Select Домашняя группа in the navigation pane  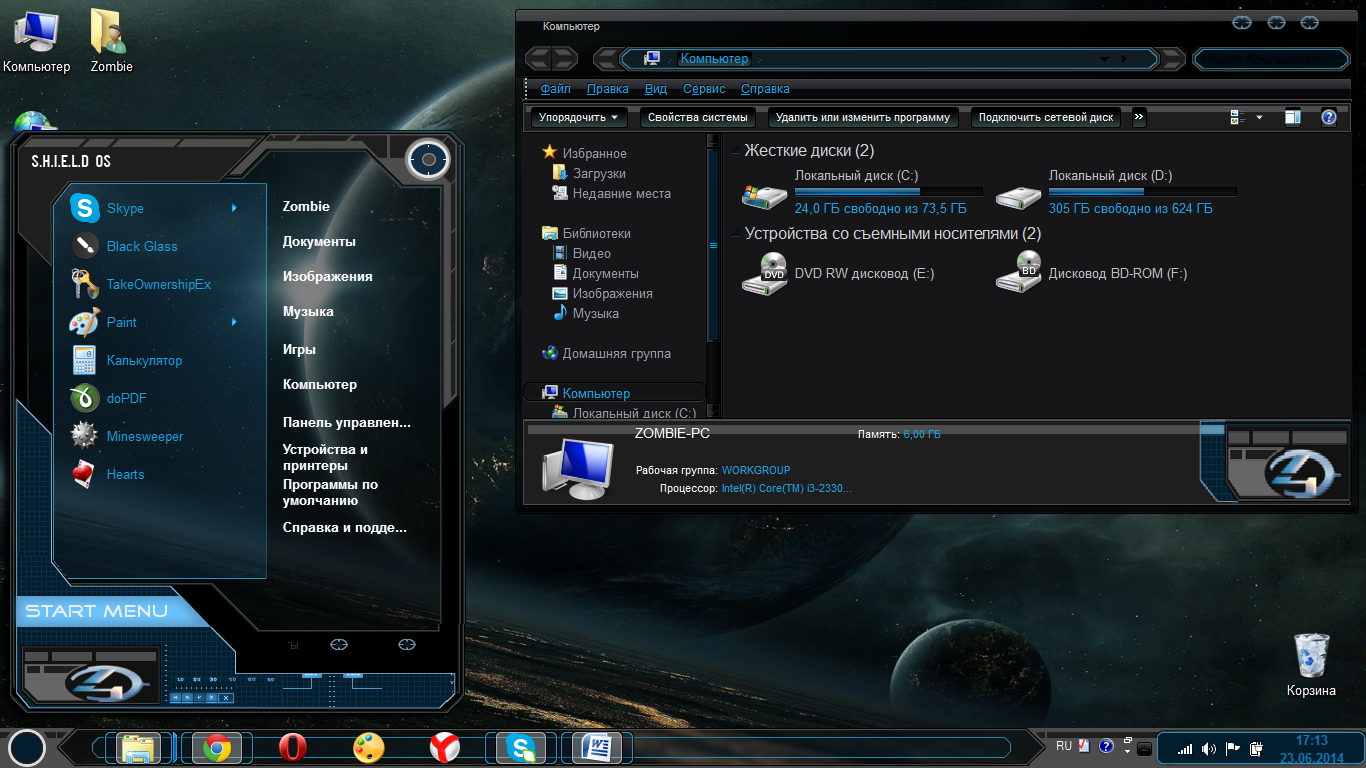coord(616,353)
